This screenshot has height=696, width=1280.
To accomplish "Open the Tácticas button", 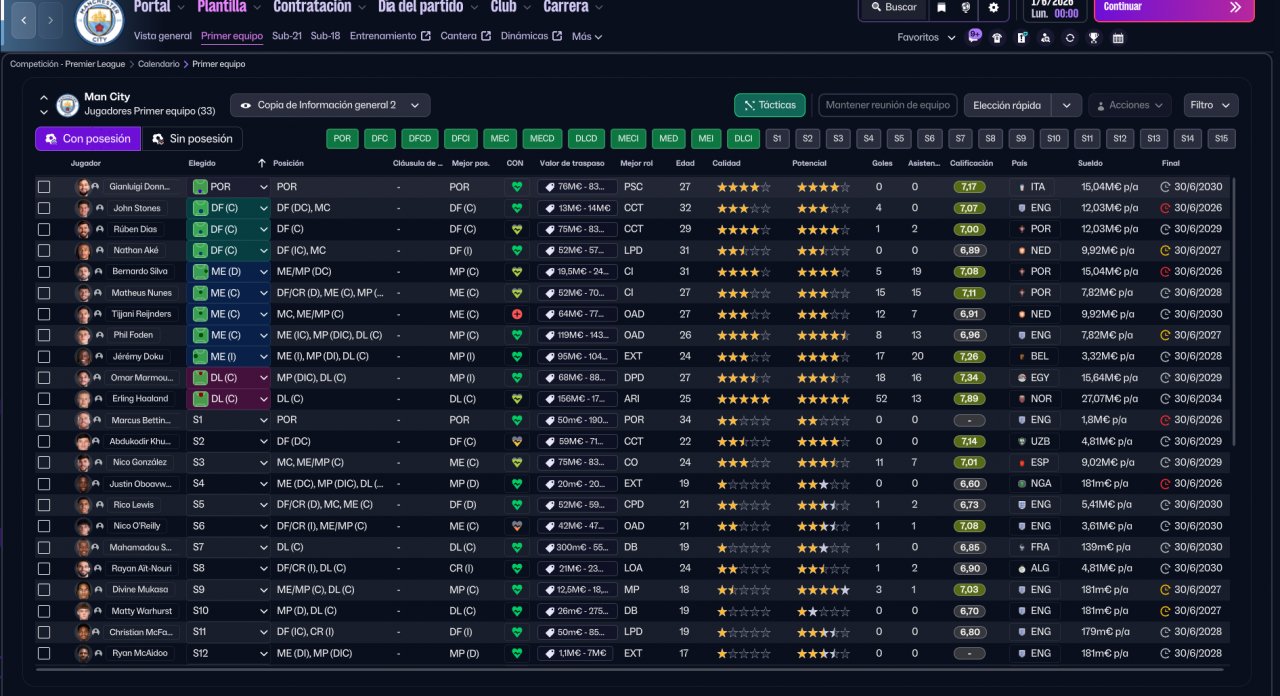I will point(770,105).
